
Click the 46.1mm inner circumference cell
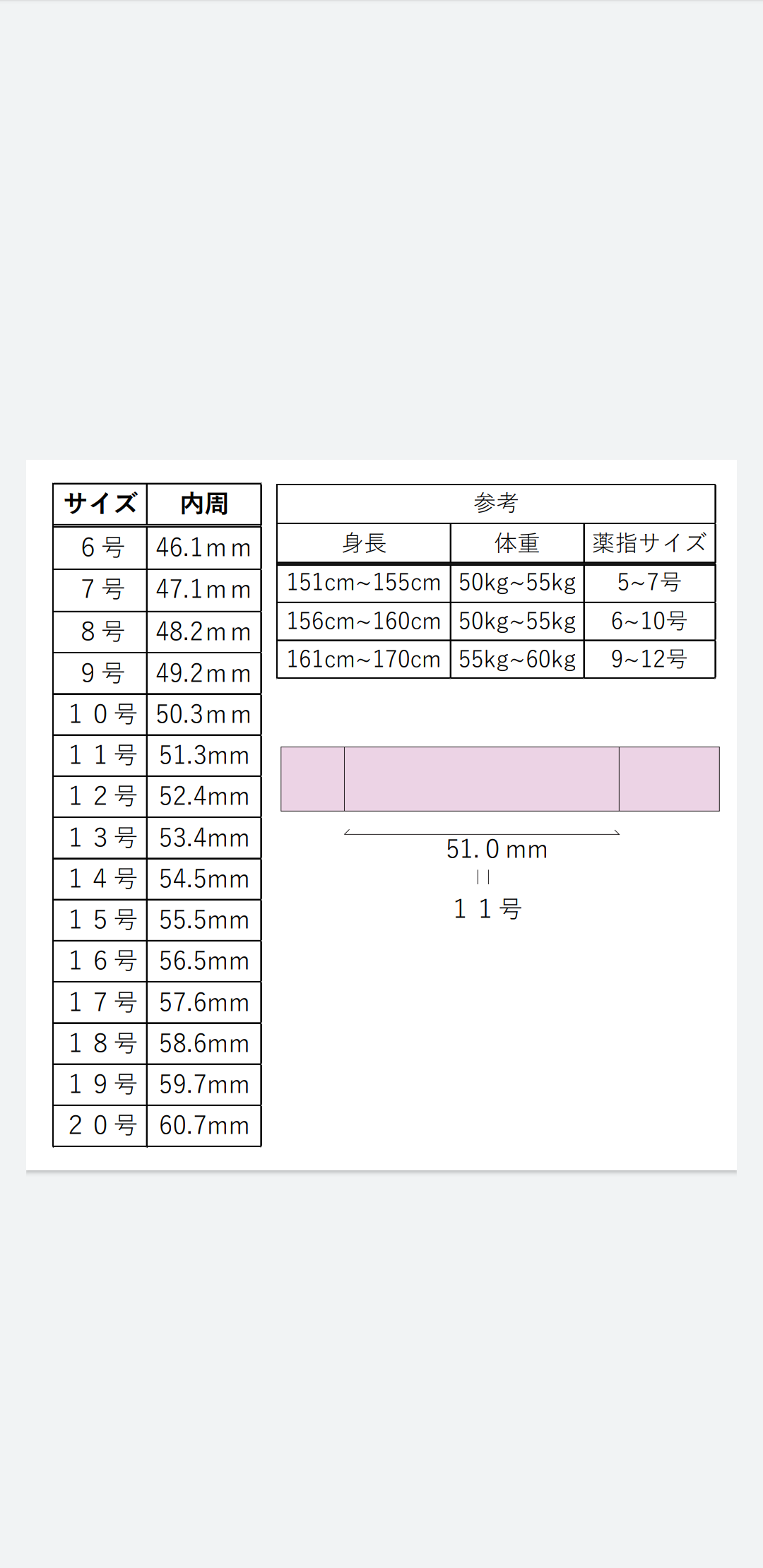coord(204,547)
